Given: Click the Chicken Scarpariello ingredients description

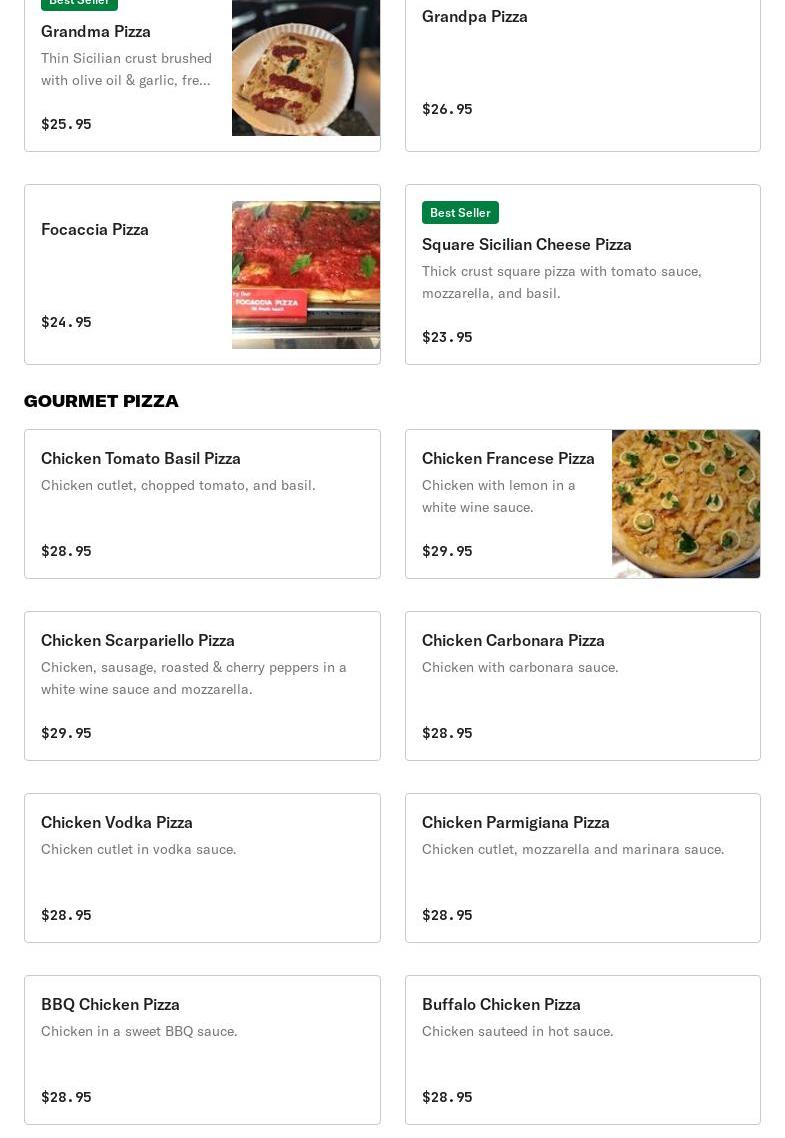Looking at the screenshot, I should coord(194,678).
